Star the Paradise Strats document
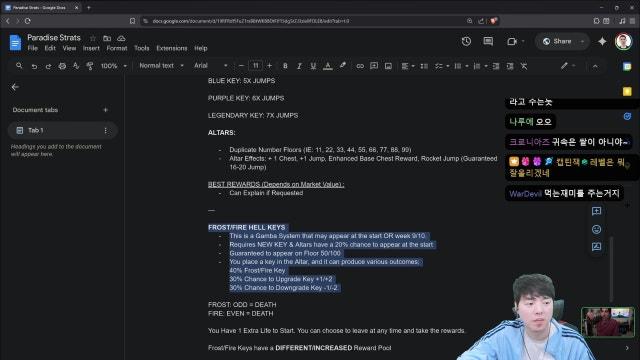The width and height of the screenshot is (640, 360). [93, 38]
